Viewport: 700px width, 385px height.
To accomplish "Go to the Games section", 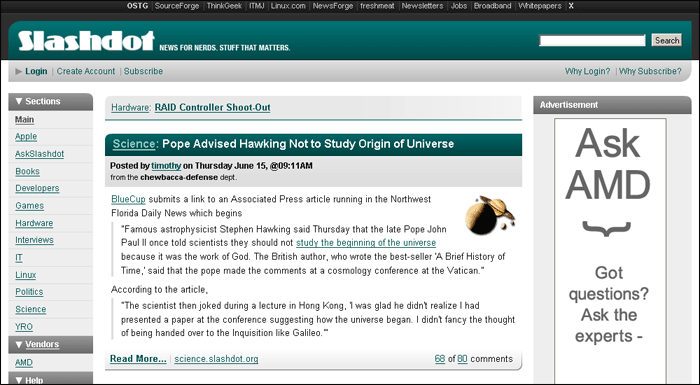I will pos(29,206).
